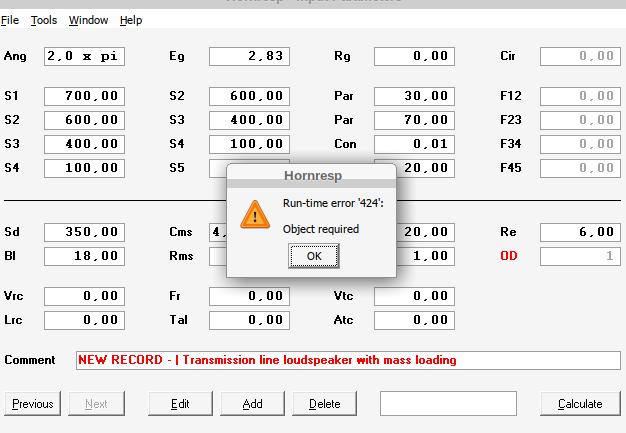
Task: Select the Tal input field
Action: tap(249, 320)
